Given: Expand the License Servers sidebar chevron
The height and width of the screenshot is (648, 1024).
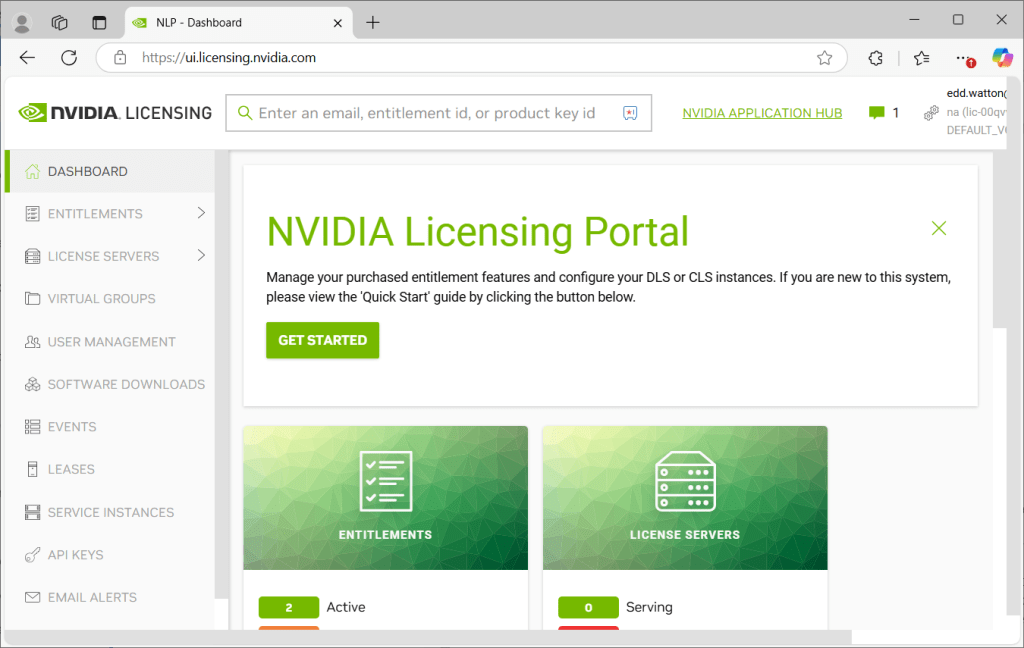Looking at the screenshot, I should [x=201, y=256].
